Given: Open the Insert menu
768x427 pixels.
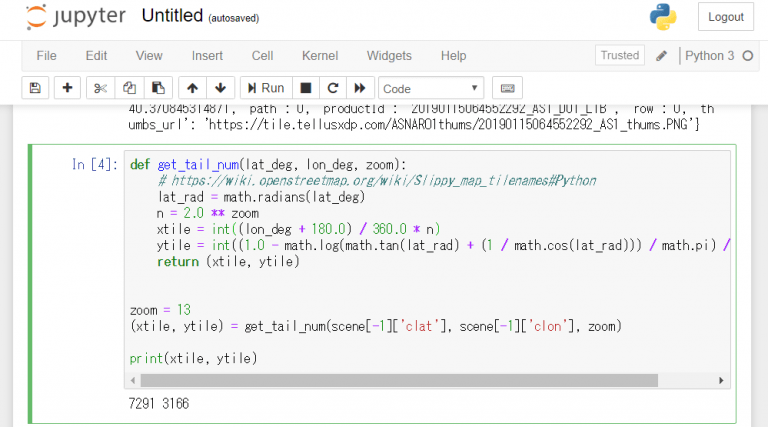Looking at the screenshot, I should pos(207,56).
